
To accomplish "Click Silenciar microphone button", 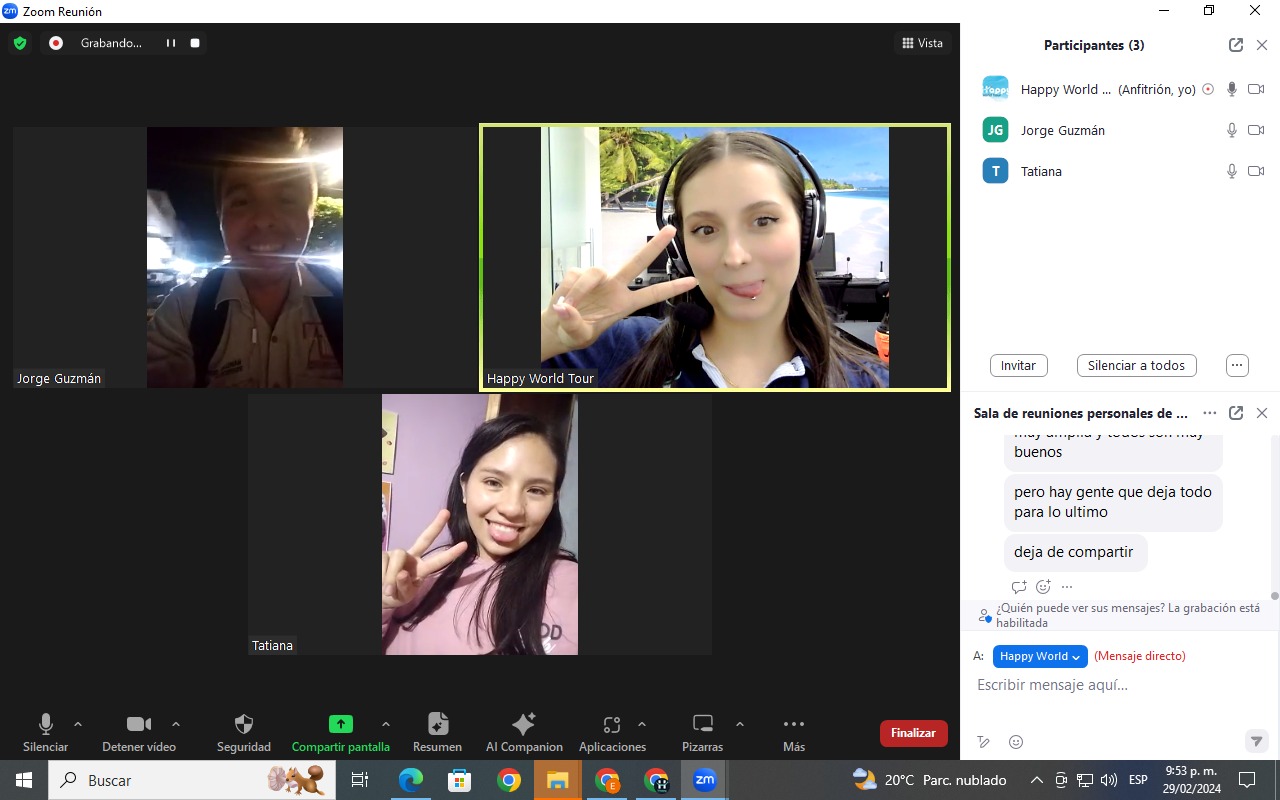I will (45, 732).
